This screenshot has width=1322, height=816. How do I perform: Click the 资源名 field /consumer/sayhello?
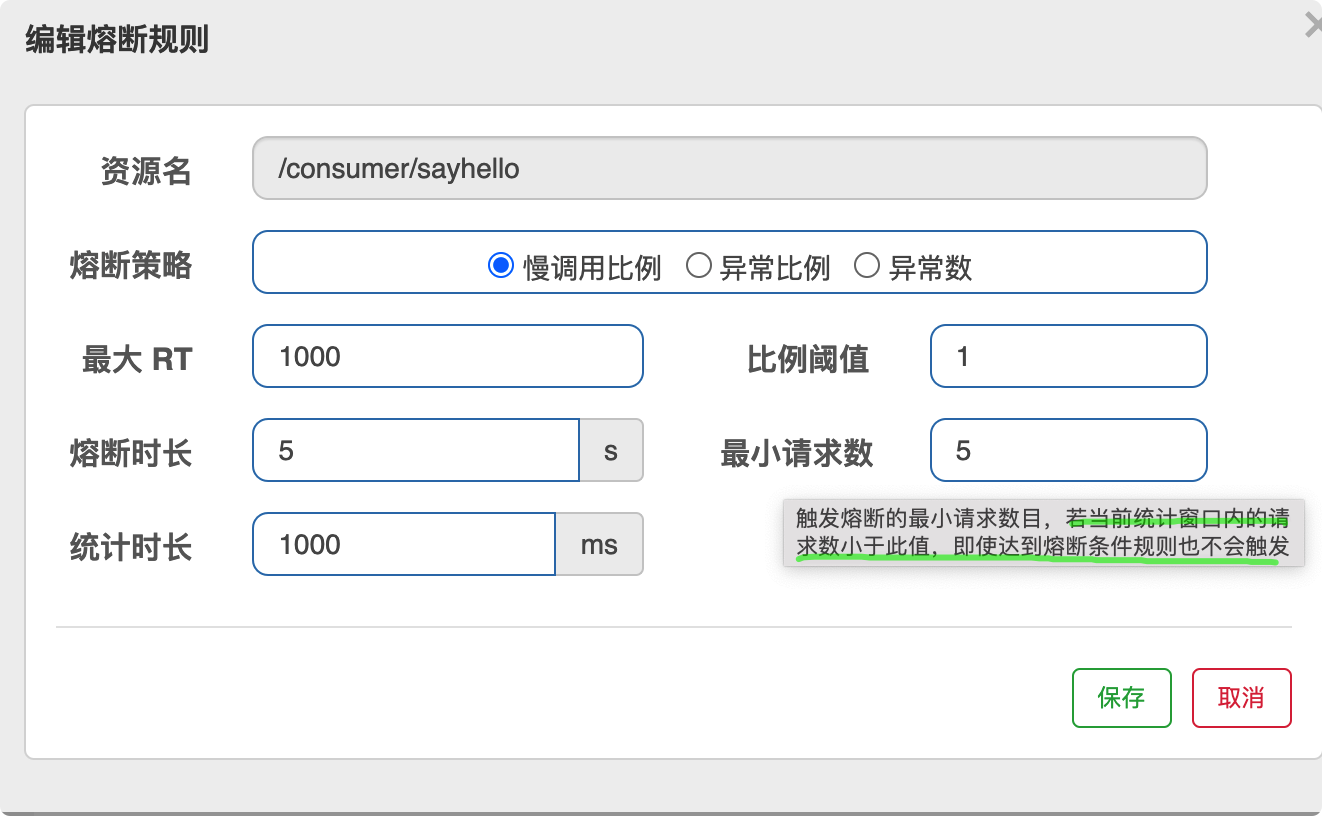[730, 168]
